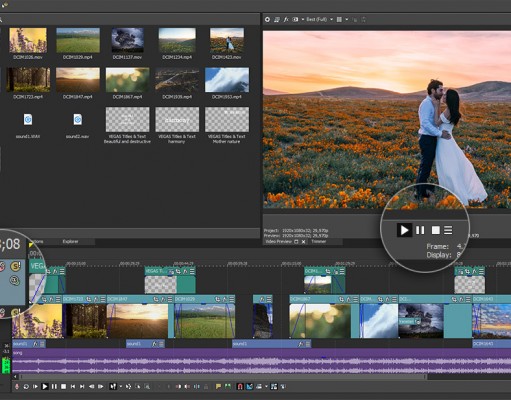Click the timeline horizontal scrollbar
Viewport: 511px width, 400px height.
(223, 377)
